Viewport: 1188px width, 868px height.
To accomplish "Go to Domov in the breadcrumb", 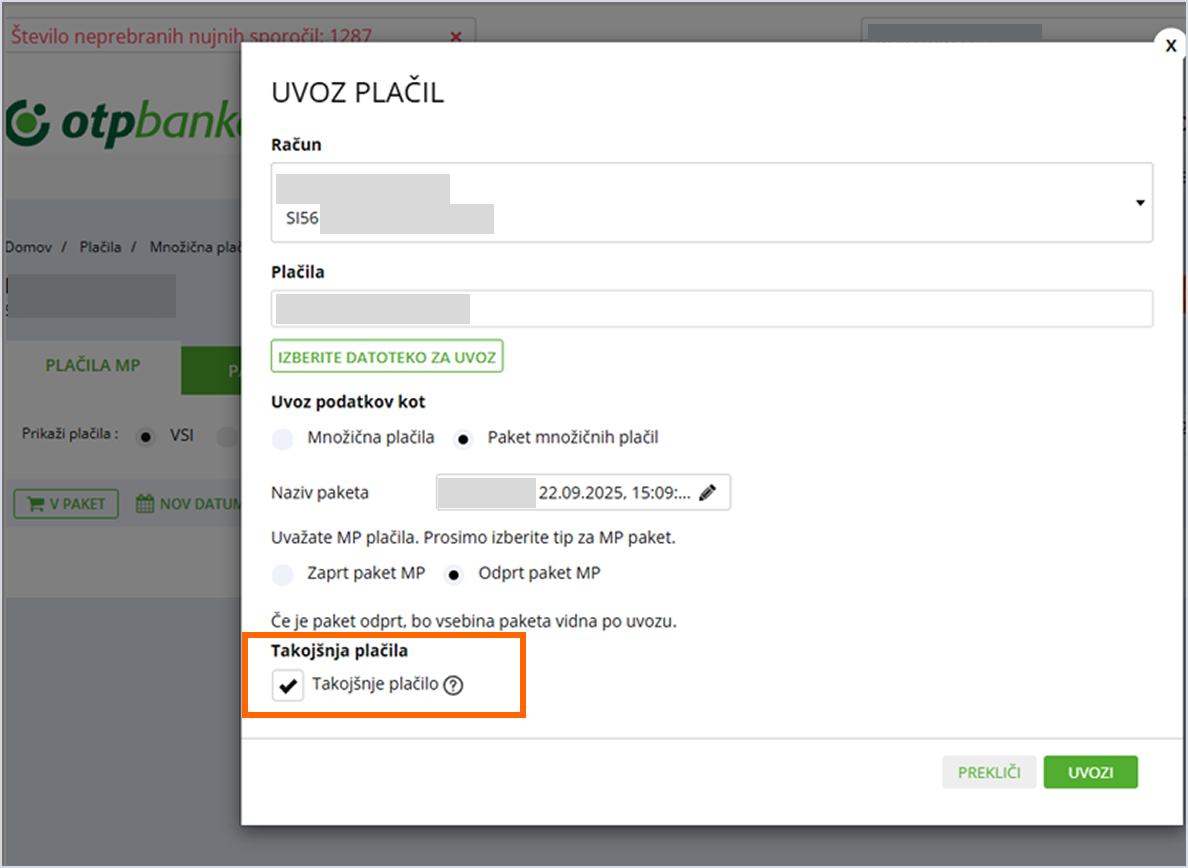I will coord(28,247).
